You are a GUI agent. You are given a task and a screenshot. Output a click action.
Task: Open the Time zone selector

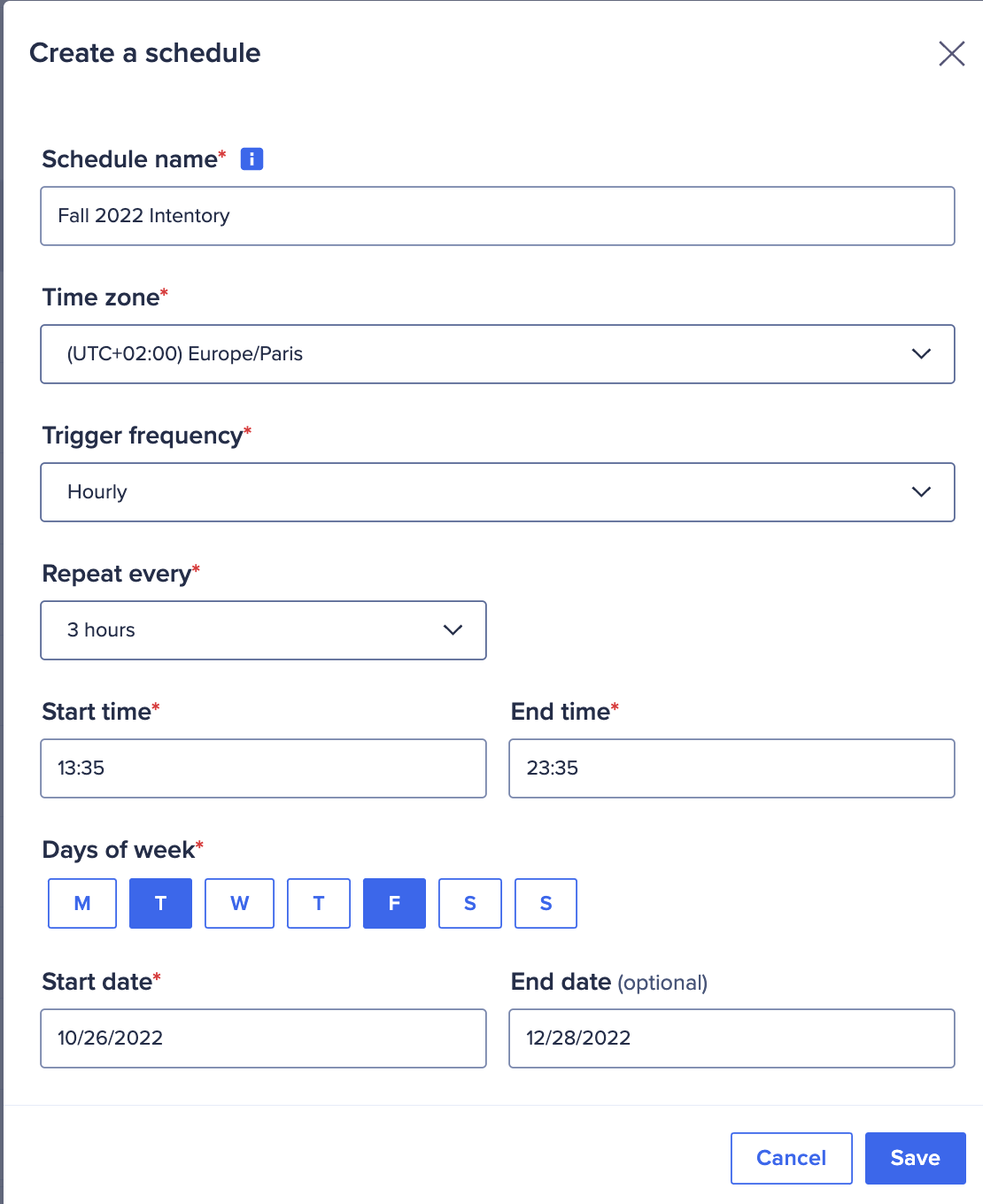coord(497,354)
